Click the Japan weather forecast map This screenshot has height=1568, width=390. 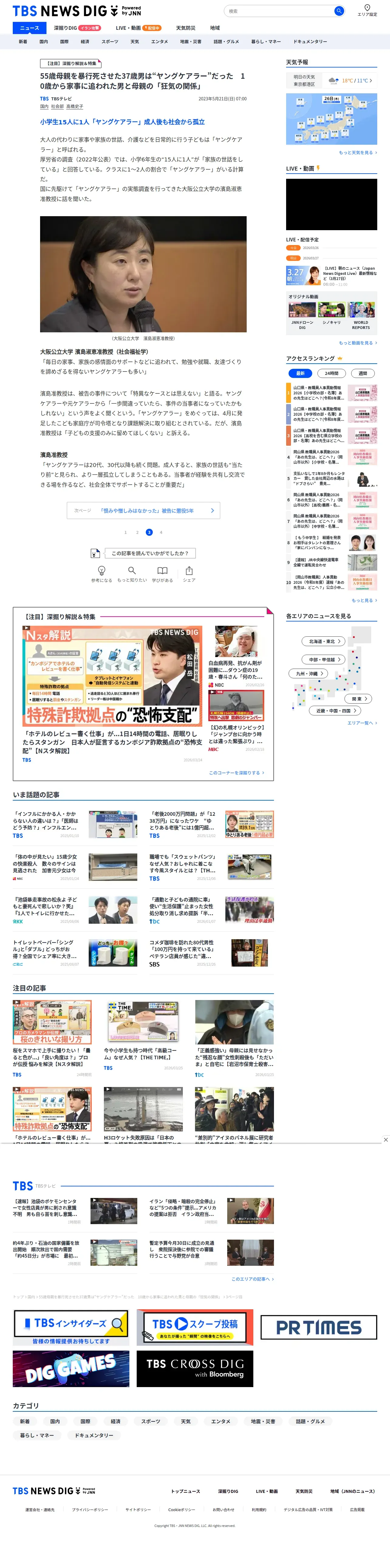tap(332, 119)
